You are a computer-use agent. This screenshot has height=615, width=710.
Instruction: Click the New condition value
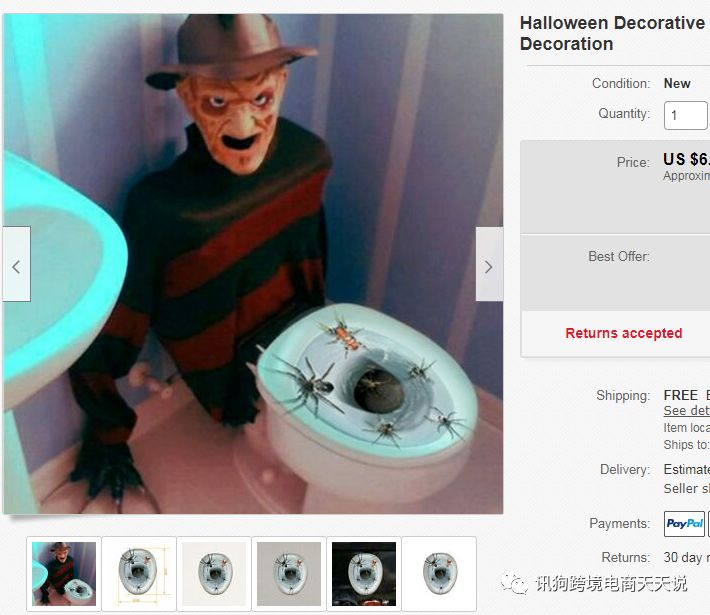677,83
